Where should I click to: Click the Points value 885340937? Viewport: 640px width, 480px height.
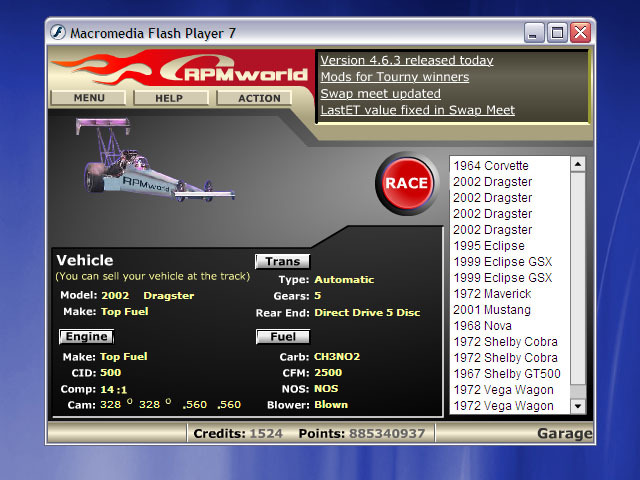tap(387, 433)
